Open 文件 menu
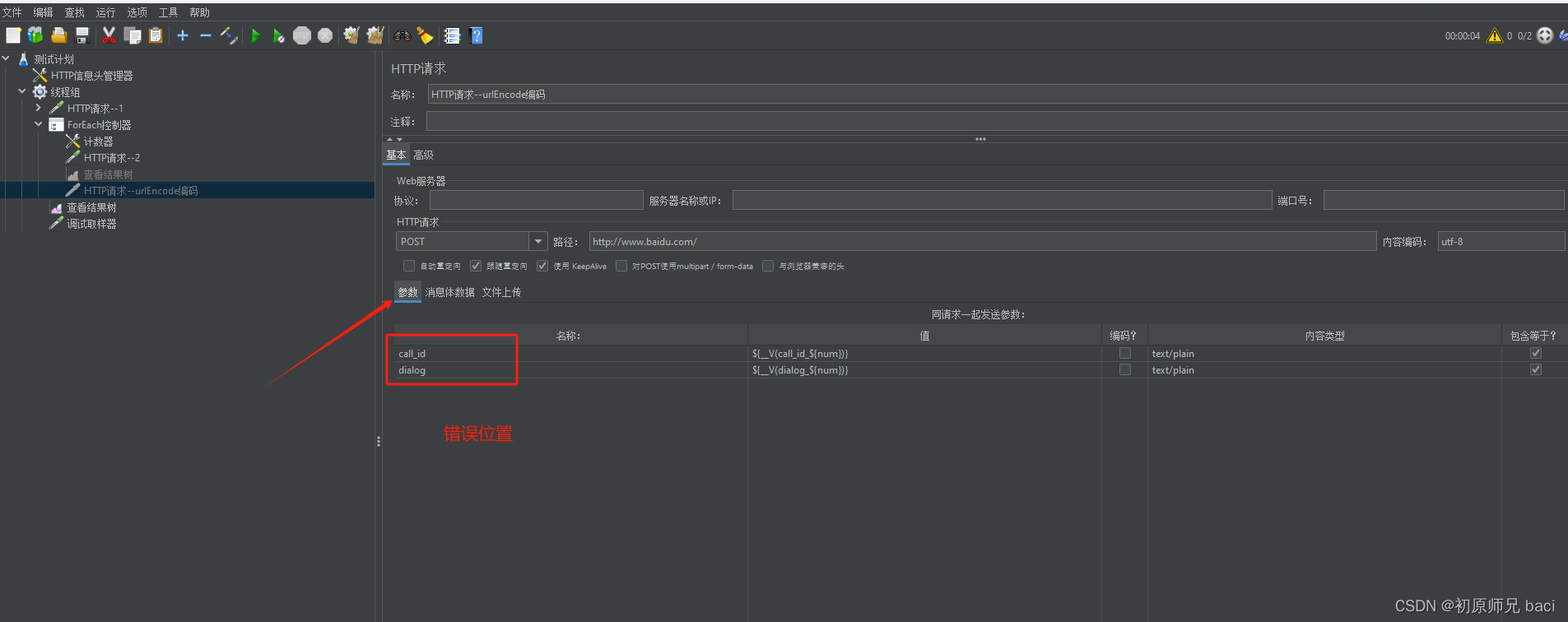The image size is (1568, 622). click(12, 12)
